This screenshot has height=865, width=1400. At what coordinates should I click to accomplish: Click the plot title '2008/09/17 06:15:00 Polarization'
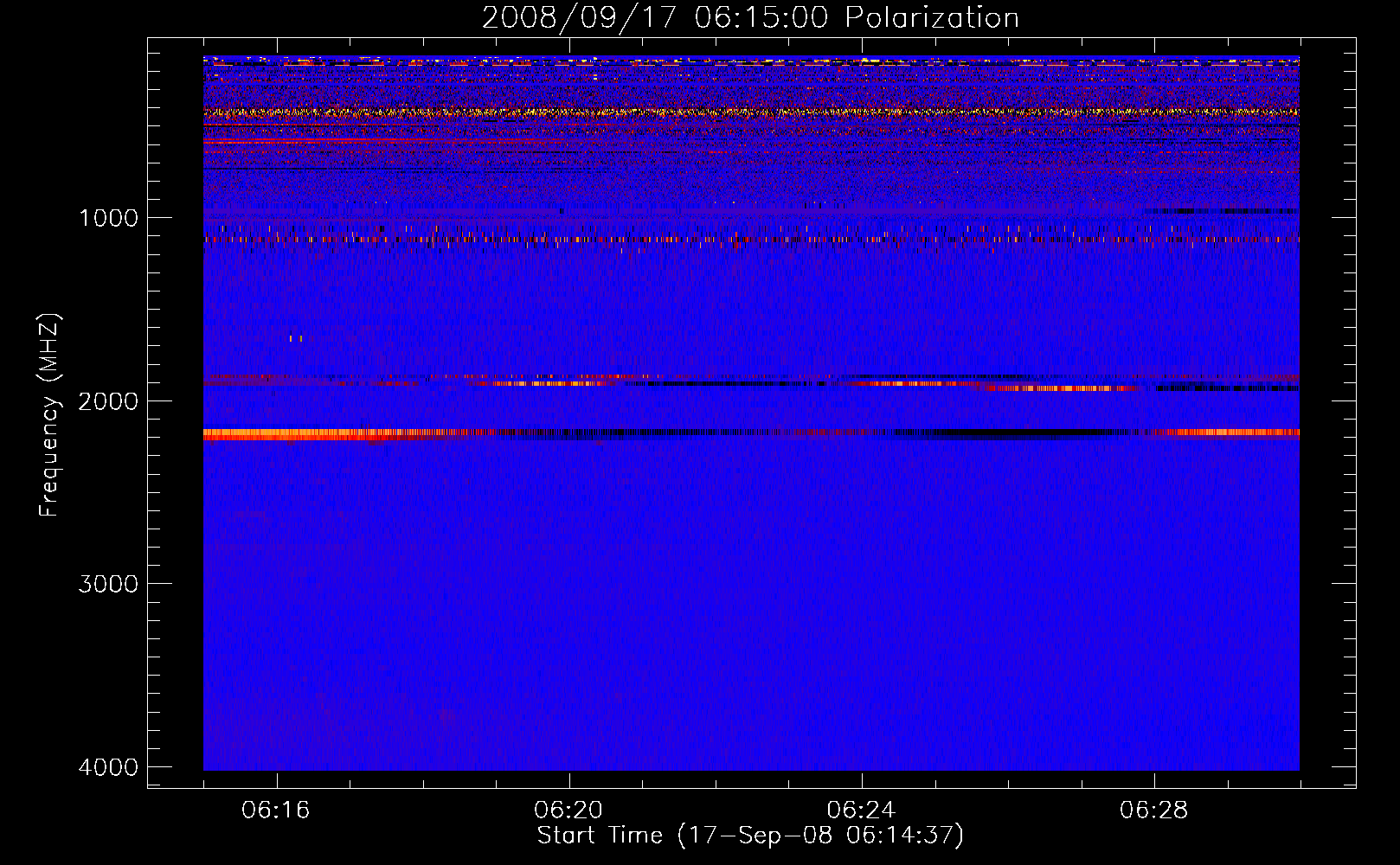[750, 18]
